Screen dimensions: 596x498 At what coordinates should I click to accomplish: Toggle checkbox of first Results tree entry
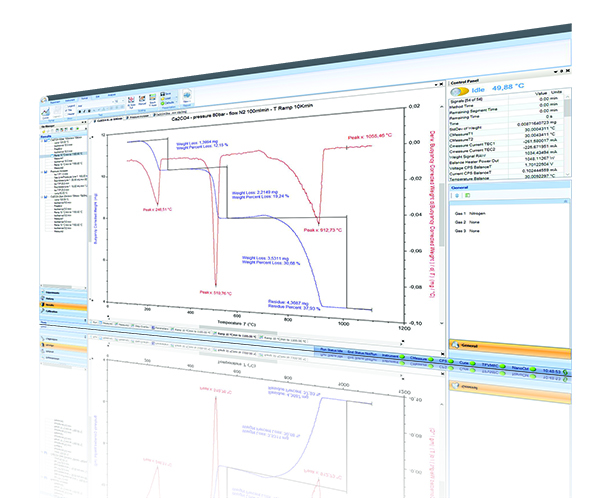pos(45,141)
